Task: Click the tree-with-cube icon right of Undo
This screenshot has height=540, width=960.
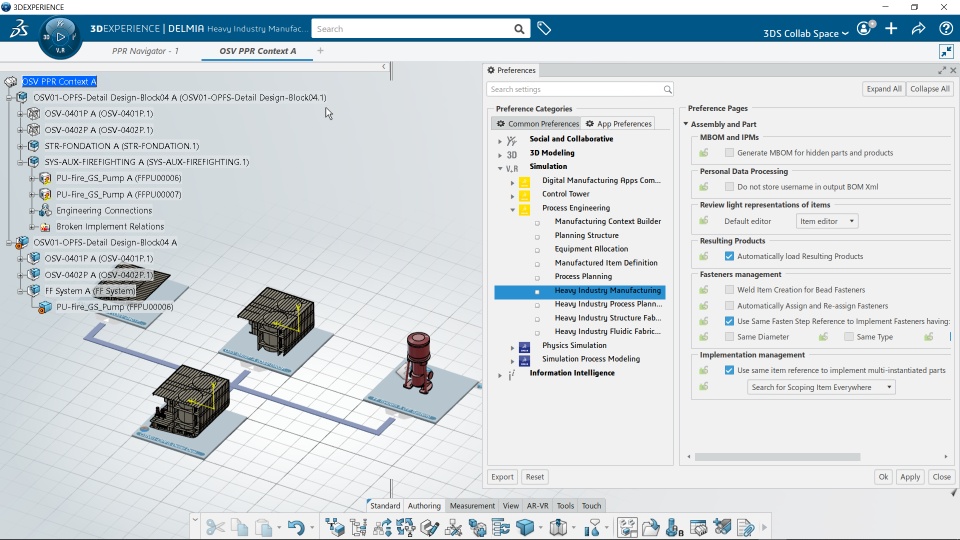Action: [x=335, y=527]
